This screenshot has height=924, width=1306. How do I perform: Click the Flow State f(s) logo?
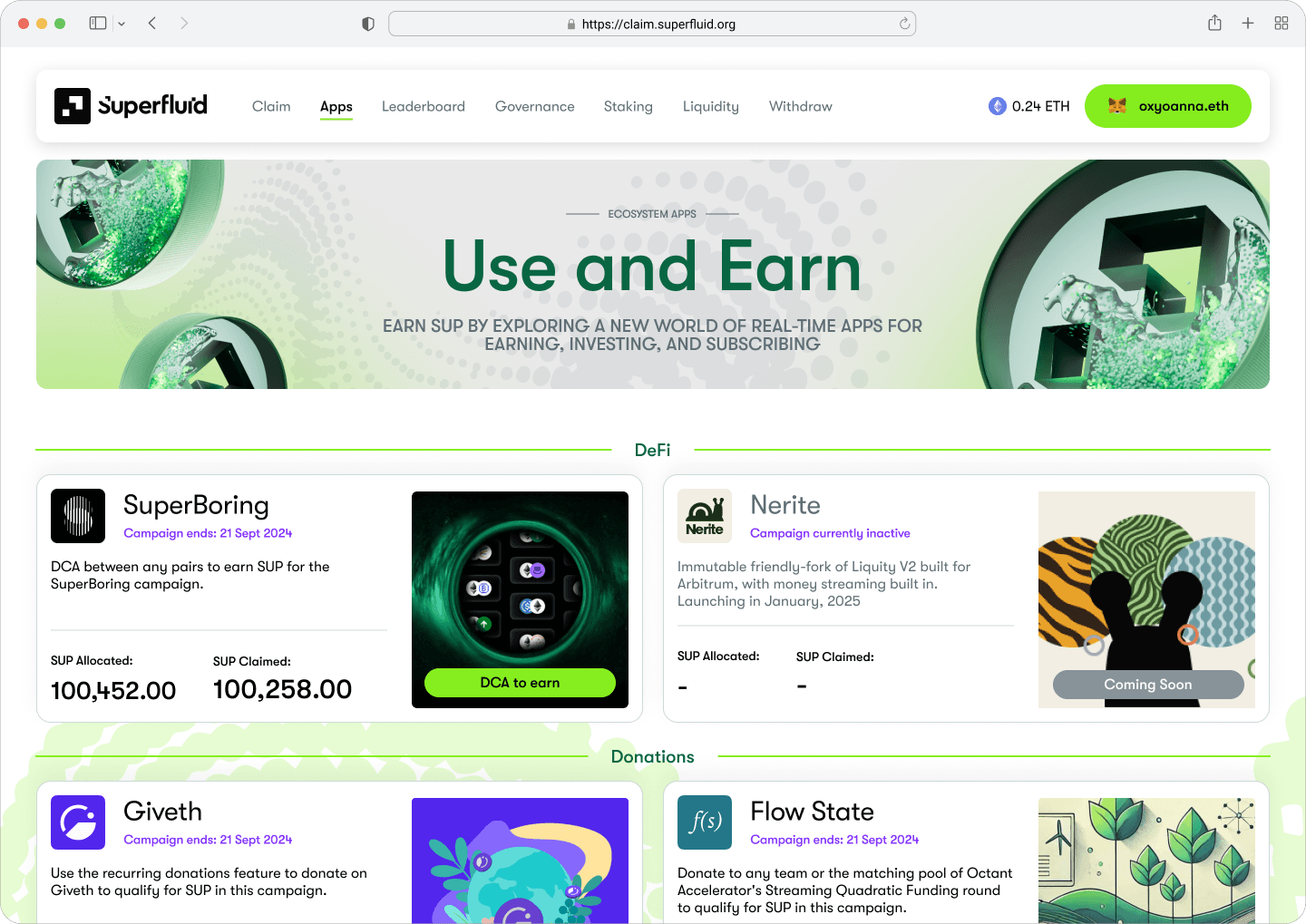point(705,822)
